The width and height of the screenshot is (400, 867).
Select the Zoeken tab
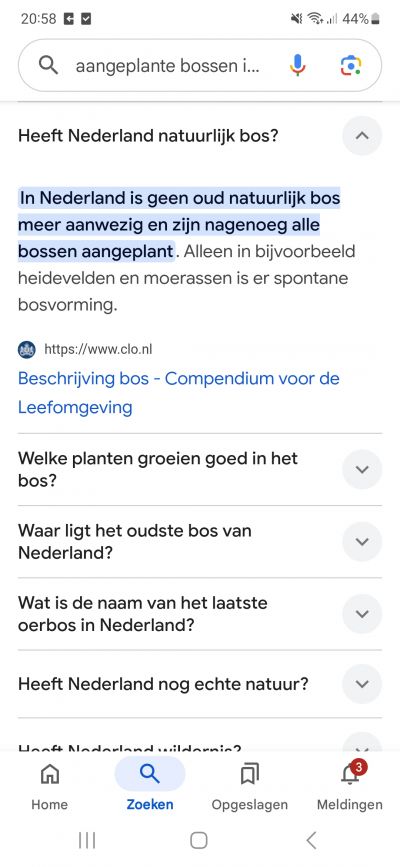tap(150, 786)
